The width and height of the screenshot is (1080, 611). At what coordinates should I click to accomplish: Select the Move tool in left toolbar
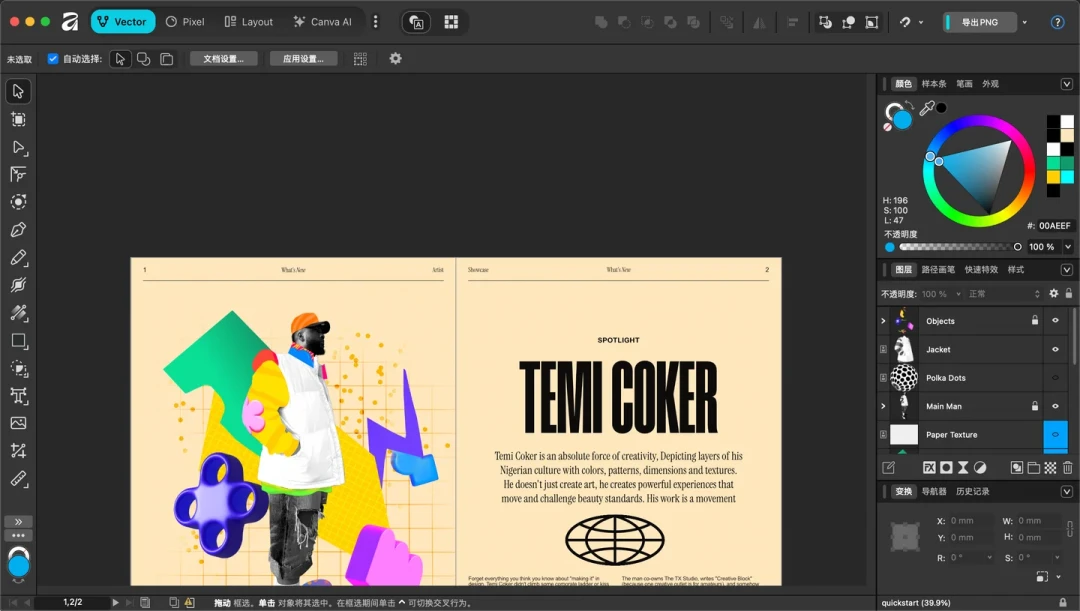[x=19, y=91]
